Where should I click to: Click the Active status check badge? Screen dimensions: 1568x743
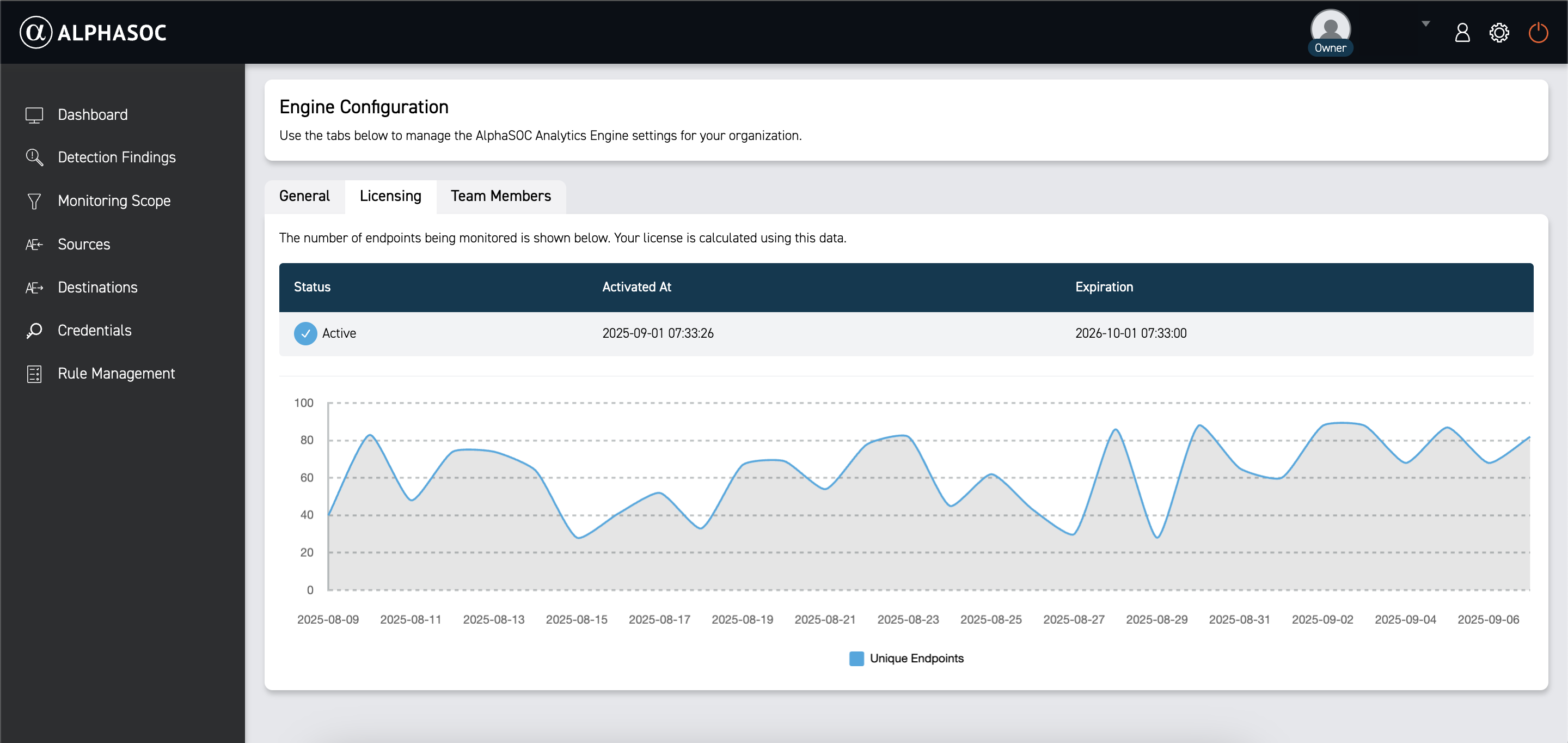[305, 334]
